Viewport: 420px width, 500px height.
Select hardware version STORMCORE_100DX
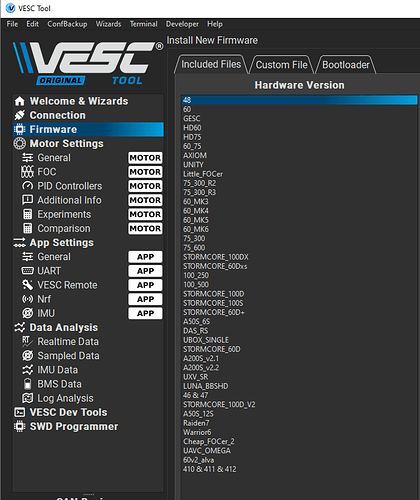(299, 257)
